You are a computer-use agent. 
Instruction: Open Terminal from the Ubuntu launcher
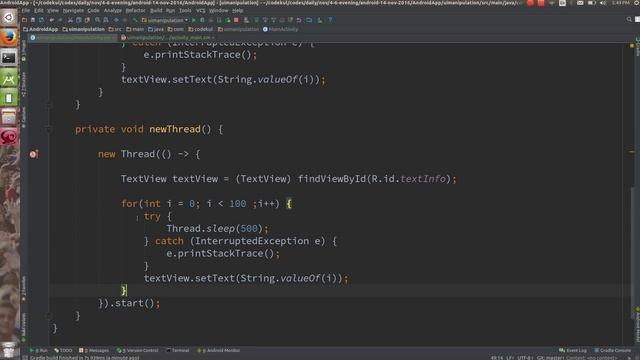[9, 58]
